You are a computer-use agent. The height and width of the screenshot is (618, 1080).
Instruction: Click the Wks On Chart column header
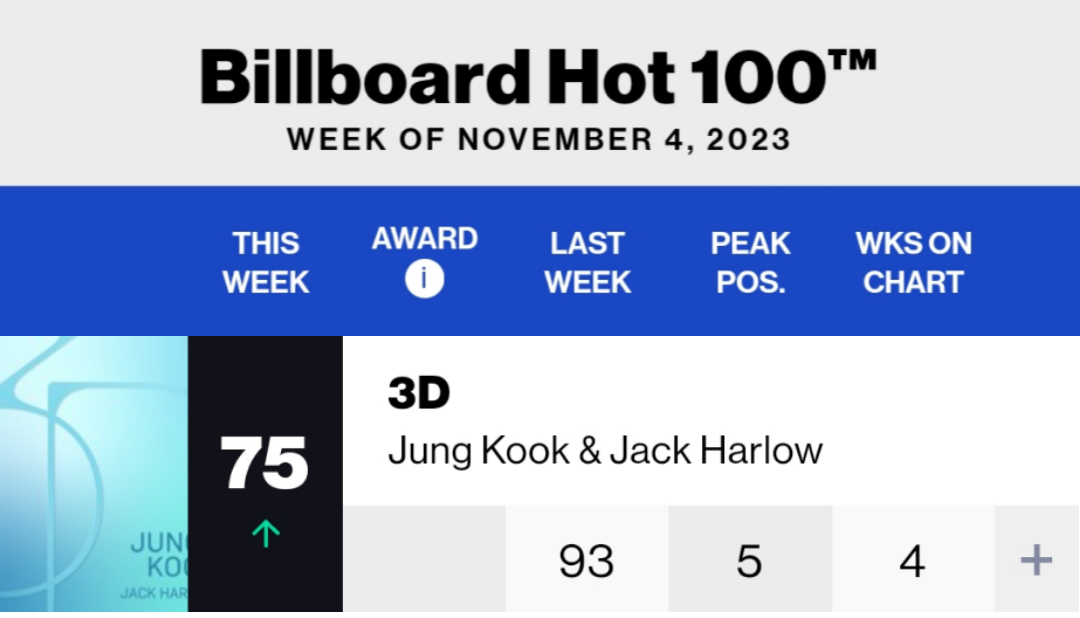click(913, 262)
